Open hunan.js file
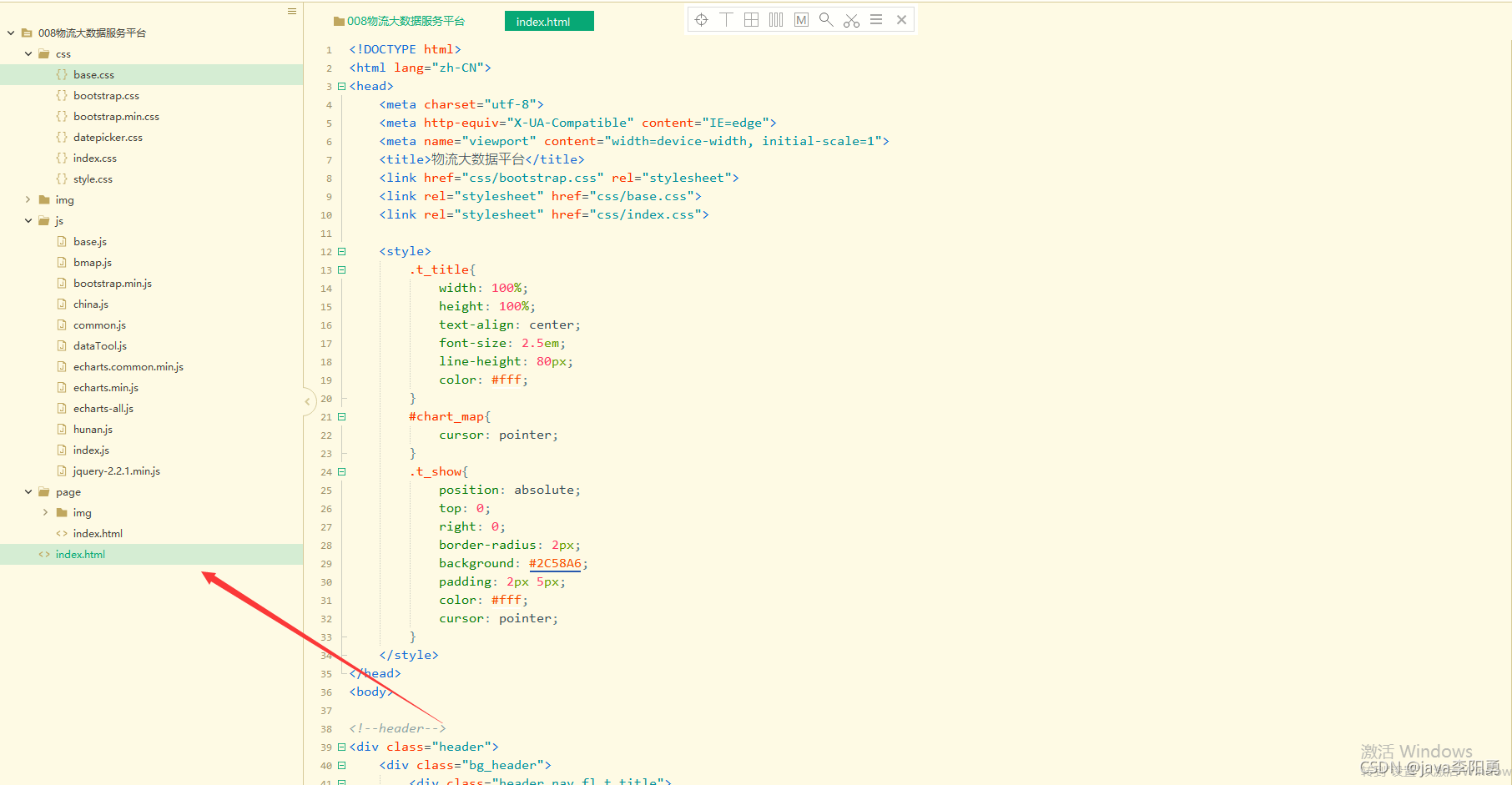Screen dimensions: 1512x785 point(93,430)
